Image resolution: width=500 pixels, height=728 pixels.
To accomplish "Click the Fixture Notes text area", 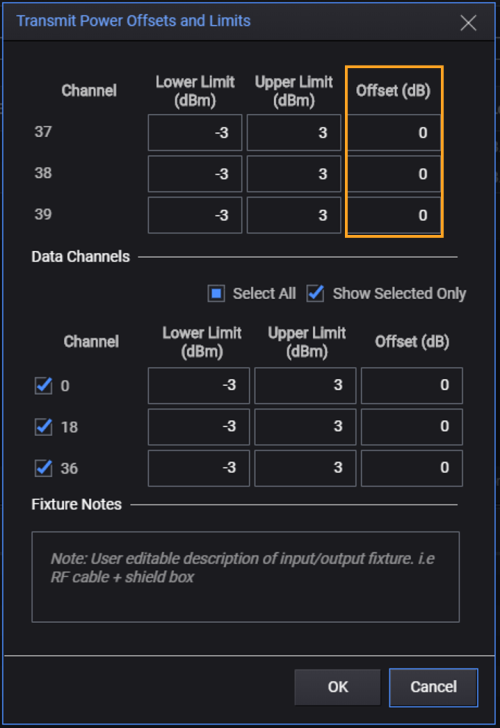I will point(246,577).
